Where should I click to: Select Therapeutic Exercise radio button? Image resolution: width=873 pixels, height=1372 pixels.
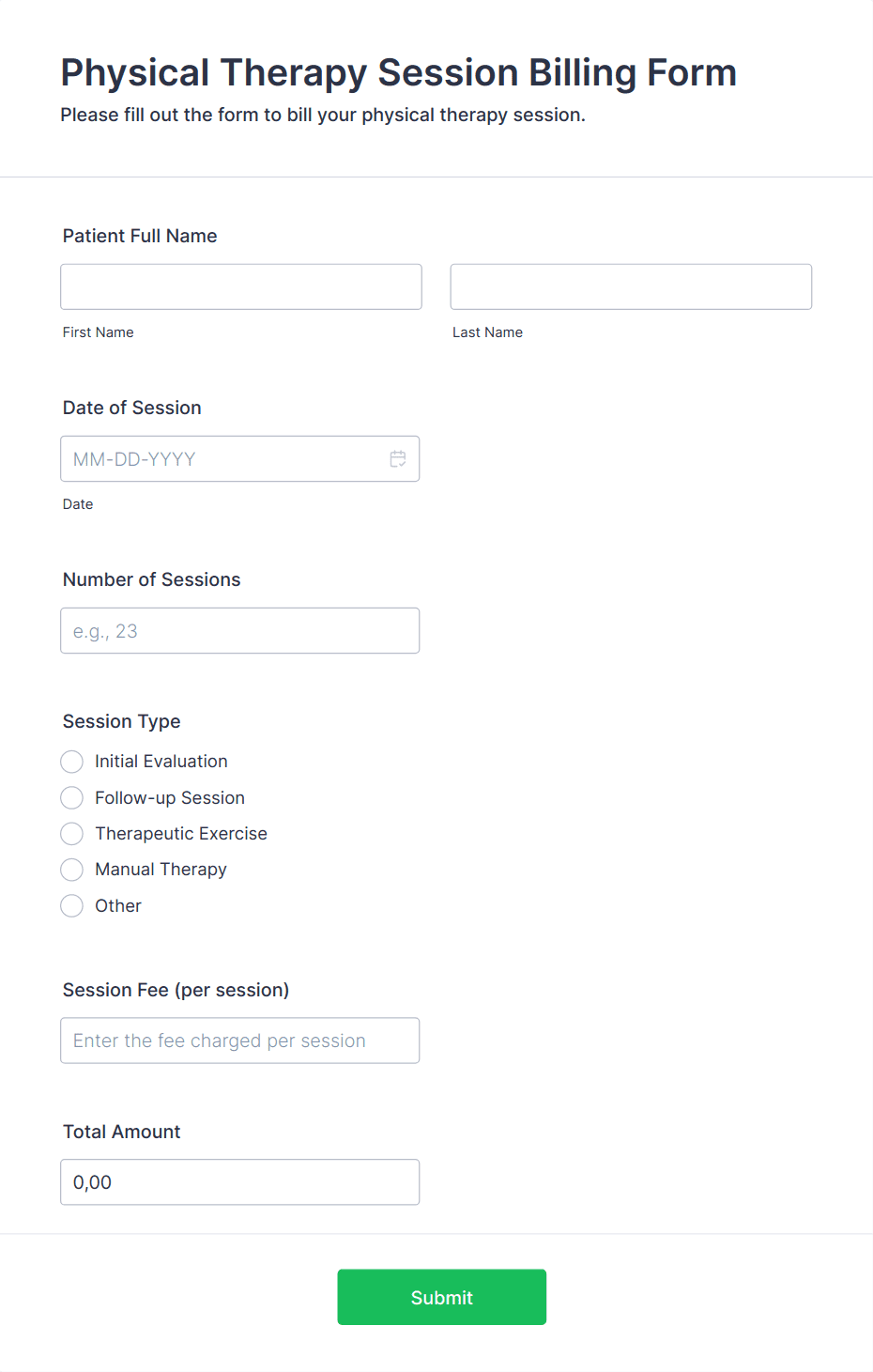[71, 833]
